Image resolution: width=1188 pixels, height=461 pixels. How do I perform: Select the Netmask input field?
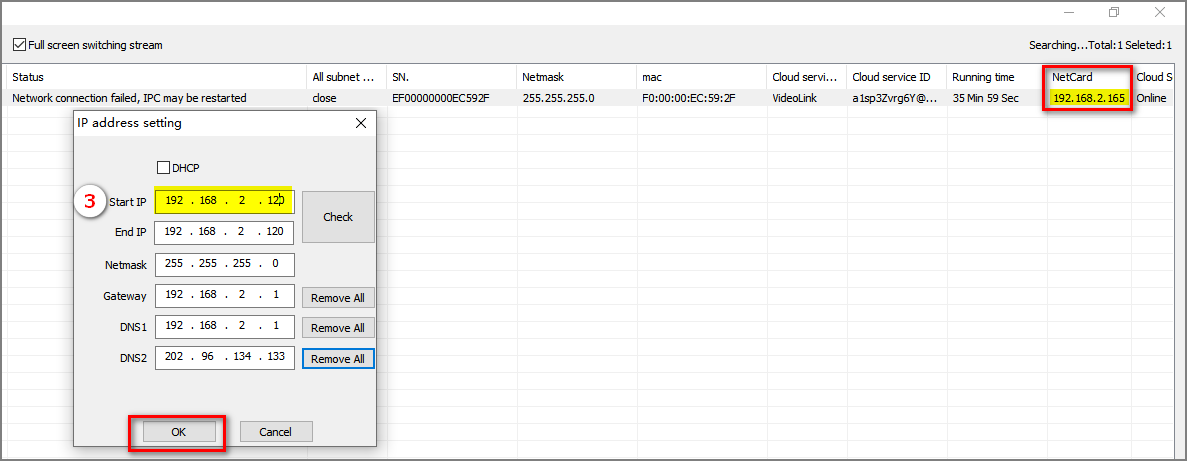[225, 265]
